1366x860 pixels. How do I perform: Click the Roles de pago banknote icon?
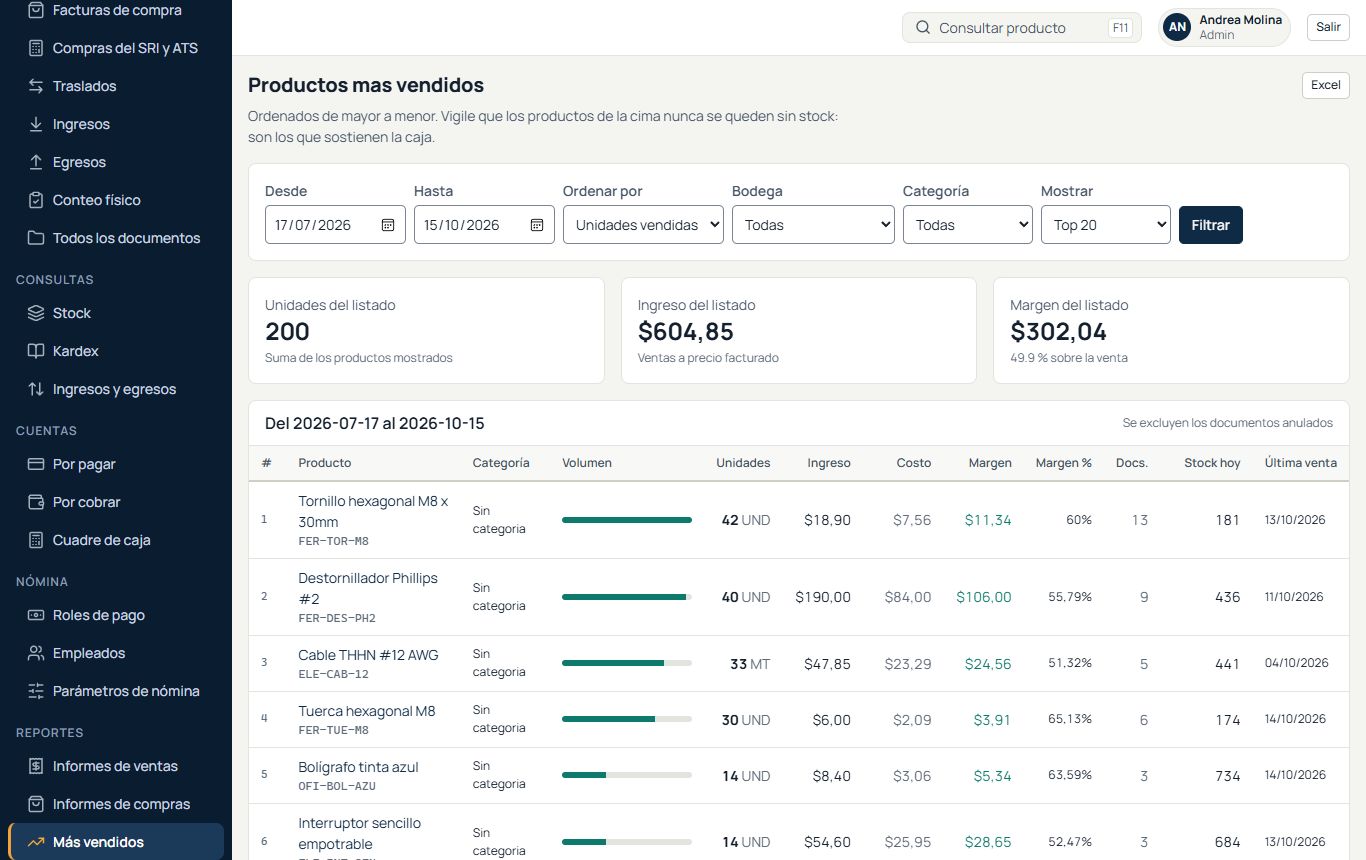36,615
